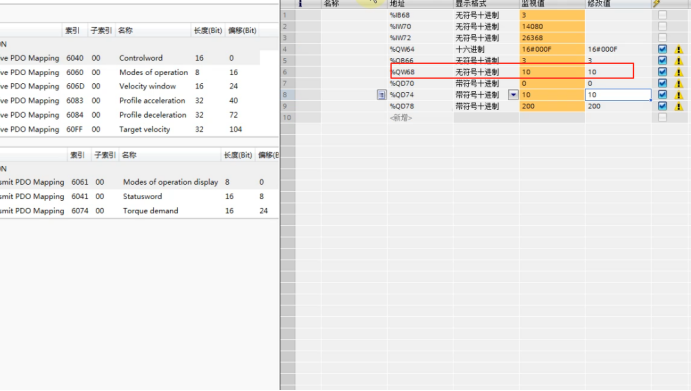Enable the modify checkbox for %IW70
691x391 pixels.
[662, 26]
